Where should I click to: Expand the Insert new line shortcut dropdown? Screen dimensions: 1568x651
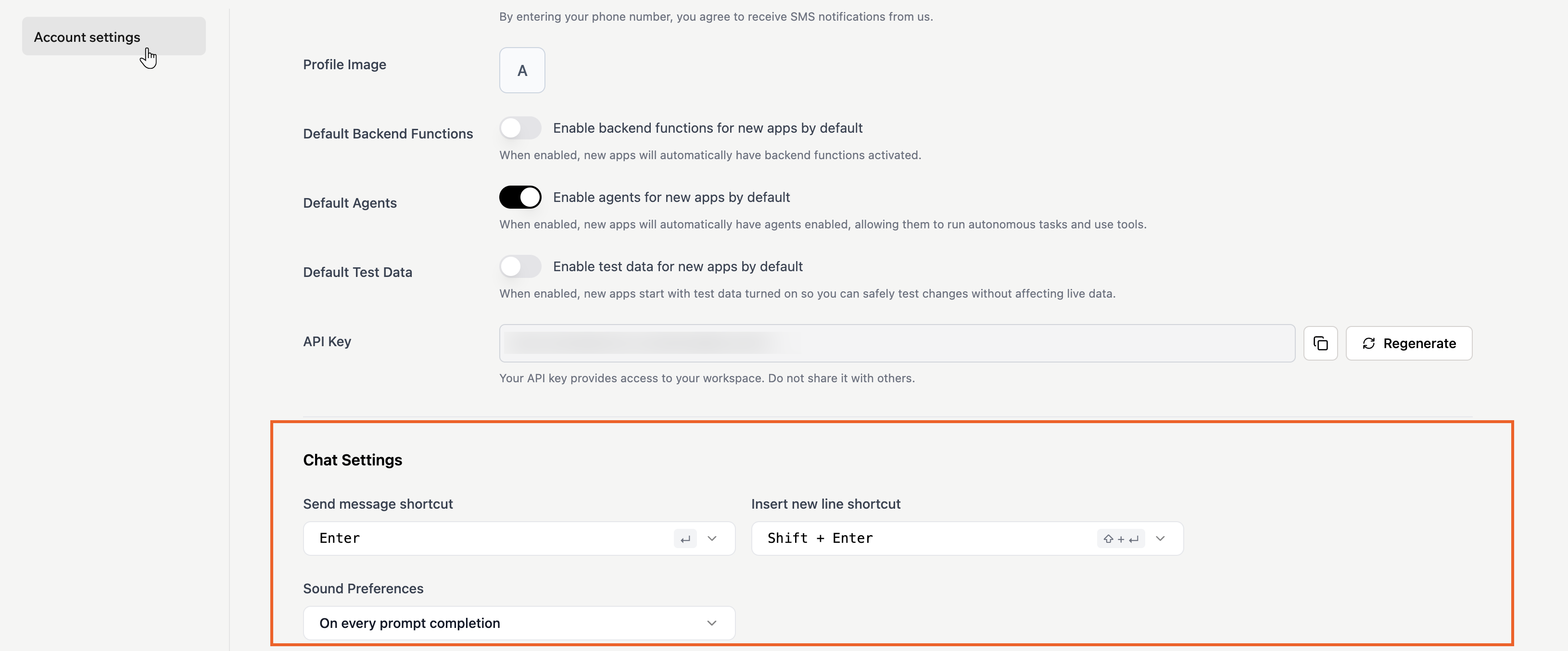click(x=1161, y=539)
